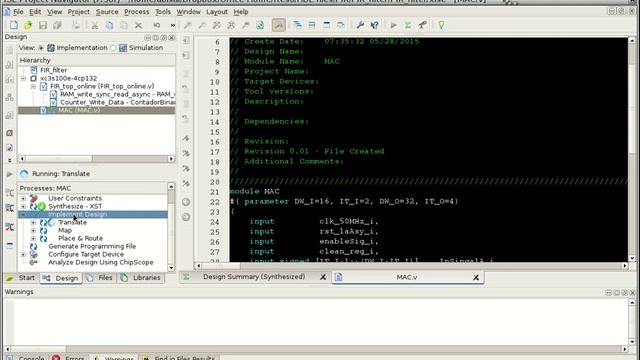Close the Design Summary tab
Viewport: 640px width, 360px height.
[323, 277]
